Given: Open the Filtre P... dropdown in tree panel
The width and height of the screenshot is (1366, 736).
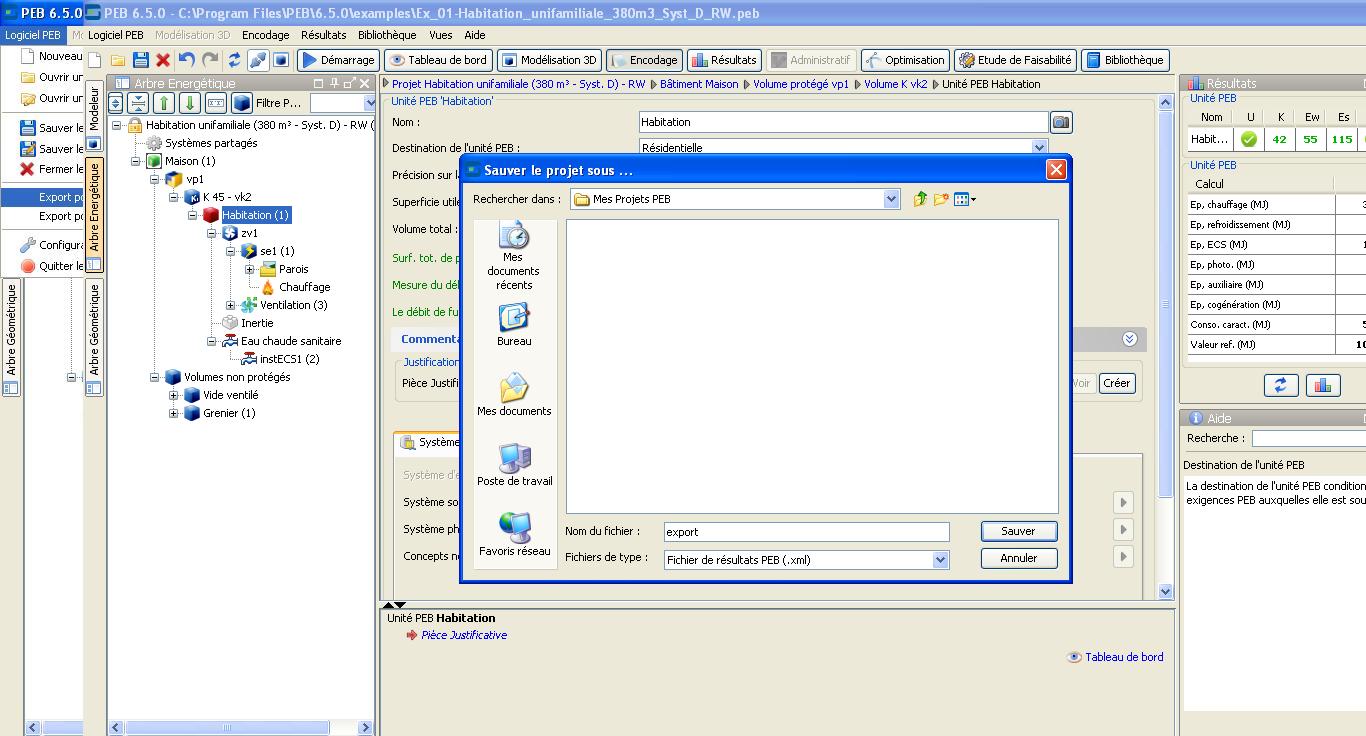Looking at the screenshot, I should (x=370, y=103).
